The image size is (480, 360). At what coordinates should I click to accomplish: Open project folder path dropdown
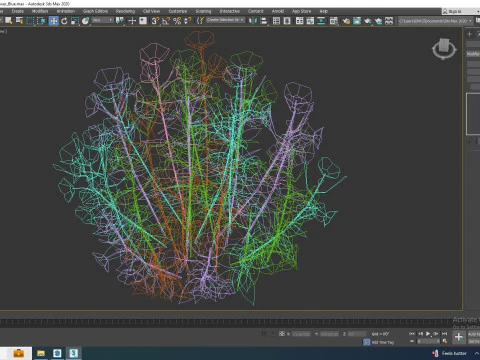click(x=436, y=21)
